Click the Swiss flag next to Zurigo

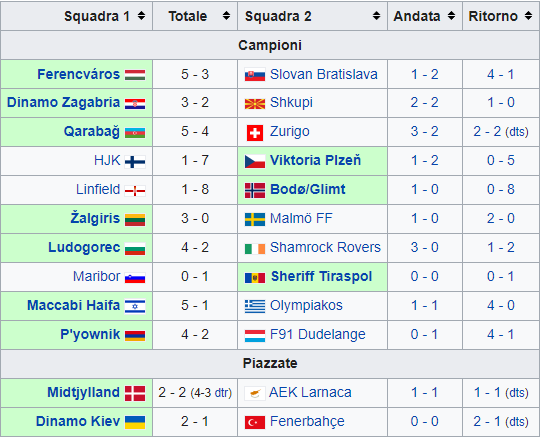coord(255,133)
